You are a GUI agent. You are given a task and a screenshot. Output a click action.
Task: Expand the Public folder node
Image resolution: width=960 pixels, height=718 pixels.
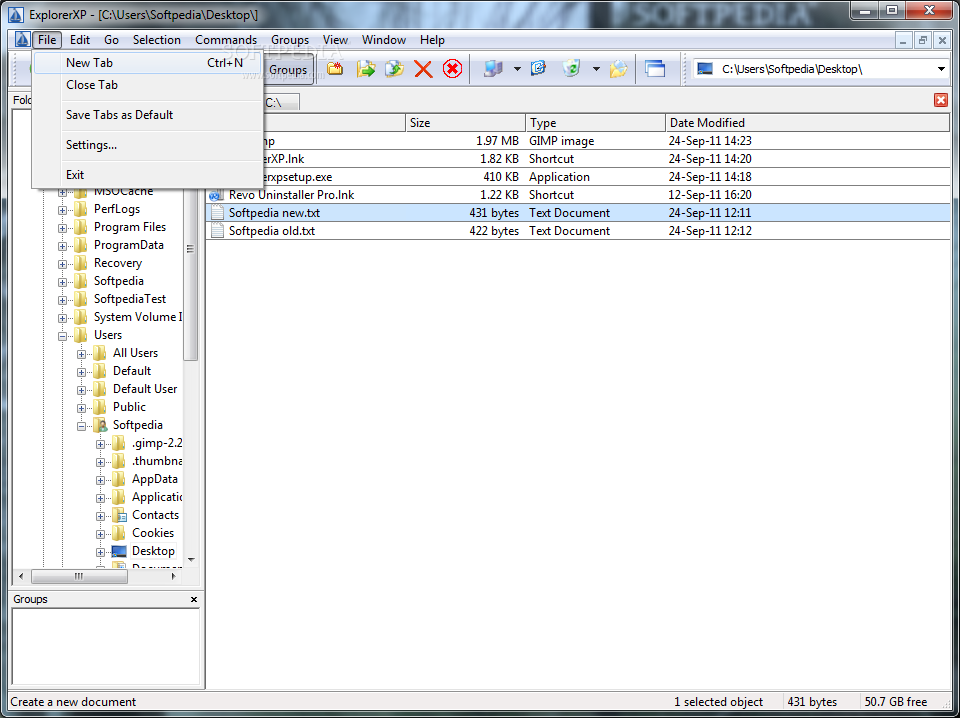click(x=81, y=408)
